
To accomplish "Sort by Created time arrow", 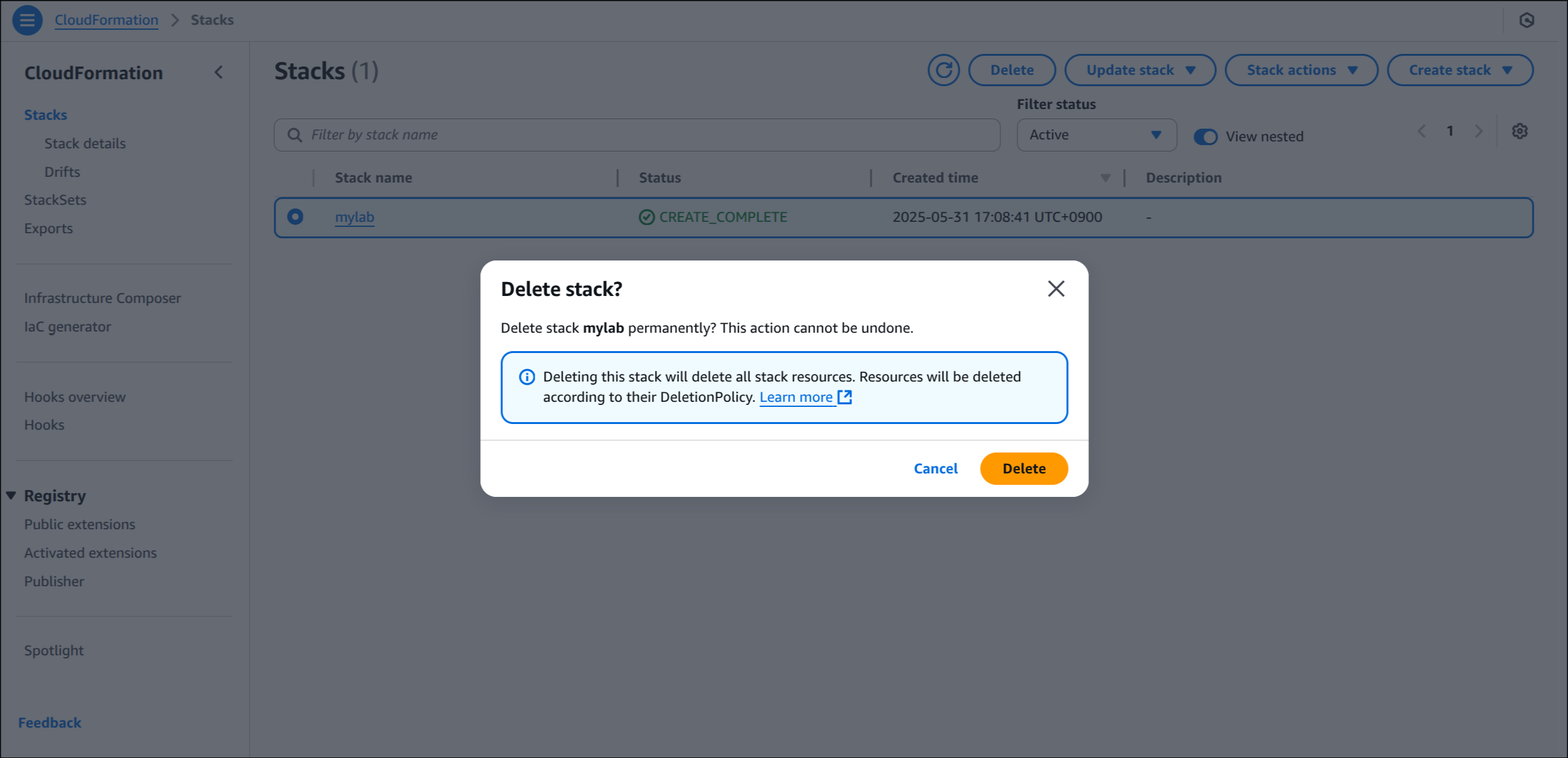I will tap(1106, 178).
